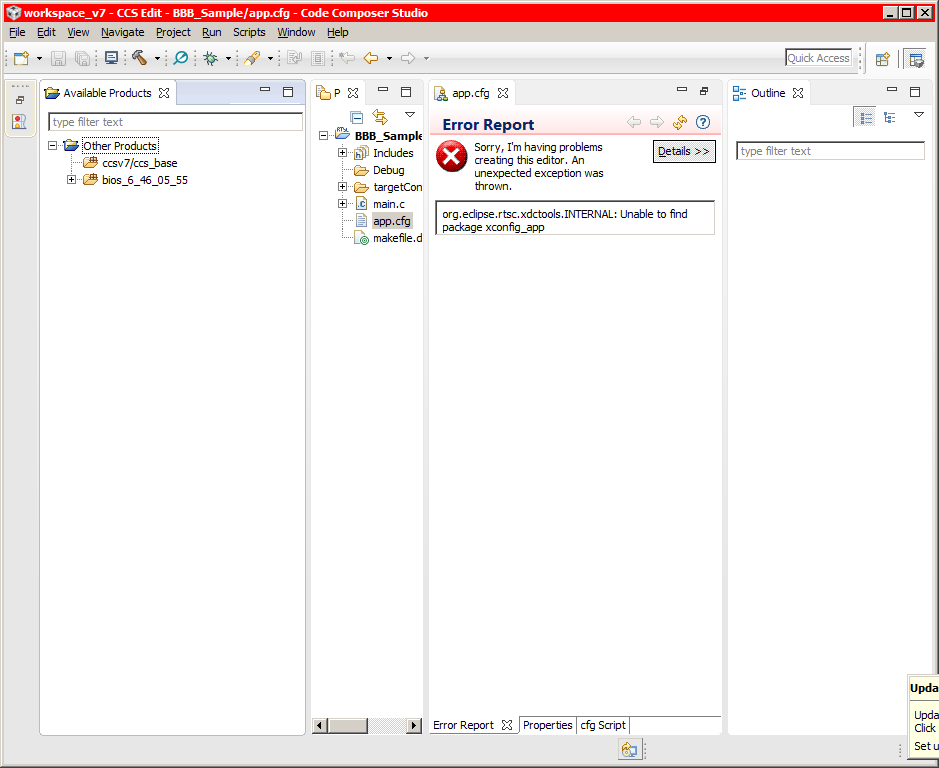Screen dimensions: 939x768
Task: Open the Back navigation history dropdown
Action: 389,59
